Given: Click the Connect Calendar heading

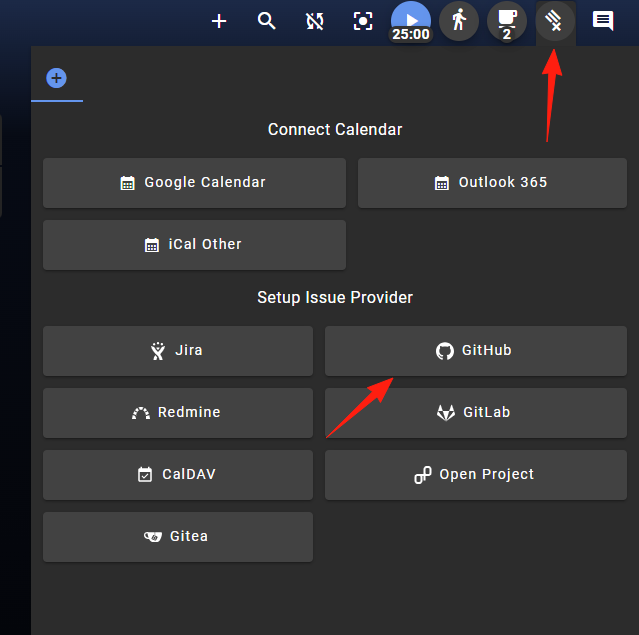Looking at the screenshot, I should tap(335, 130).
